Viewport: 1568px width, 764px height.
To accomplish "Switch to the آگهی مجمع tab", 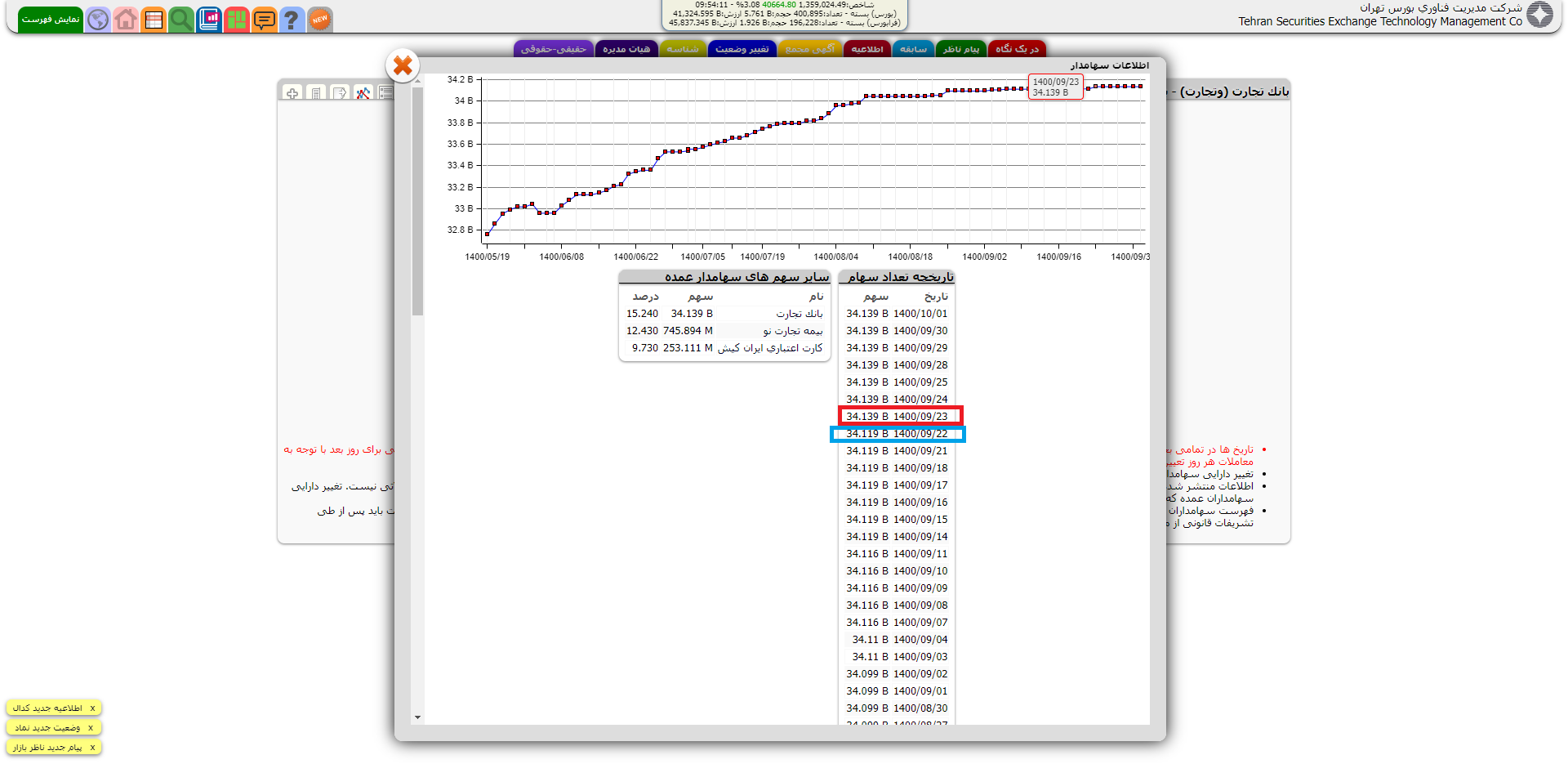I will (810, 49).
